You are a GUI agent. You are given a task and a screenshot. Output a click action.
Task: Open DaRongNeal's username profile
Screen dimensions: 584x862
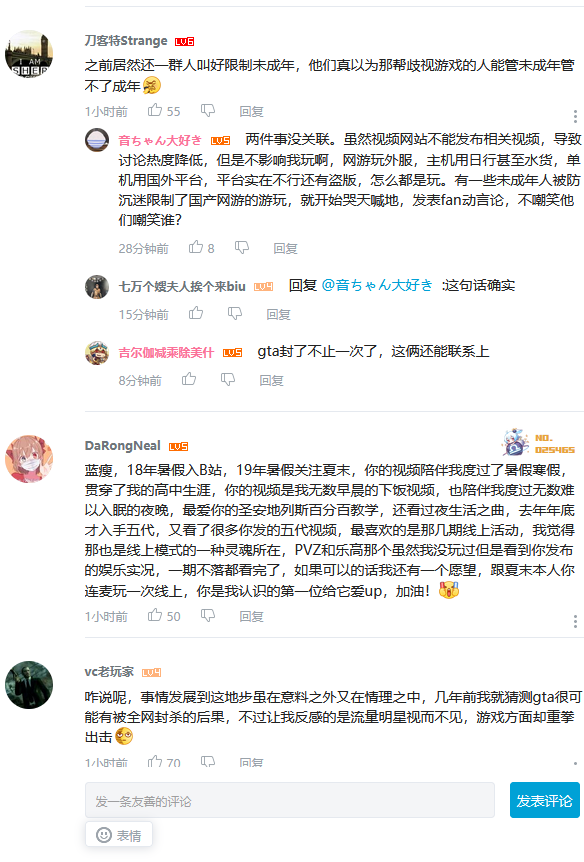(x=123, y=446)
